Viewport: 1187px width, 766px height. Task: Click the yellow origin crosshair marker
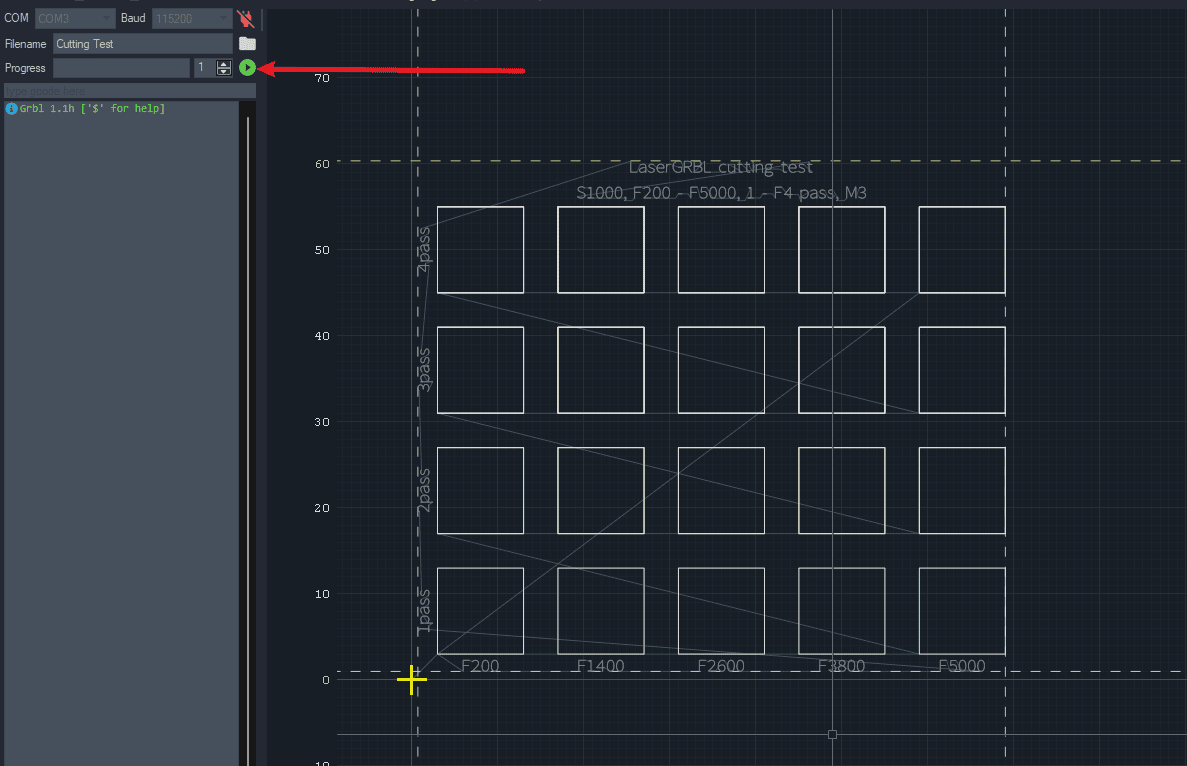pos(412,680)
